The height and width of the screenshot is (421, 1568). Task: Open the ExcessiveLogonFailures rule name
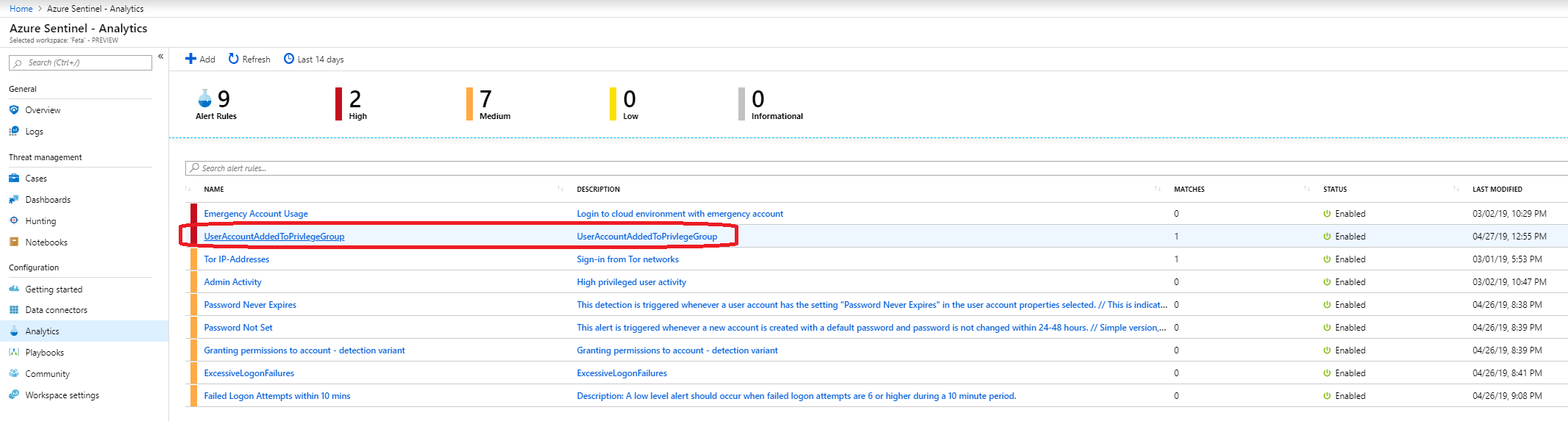[x=249, y=373]
